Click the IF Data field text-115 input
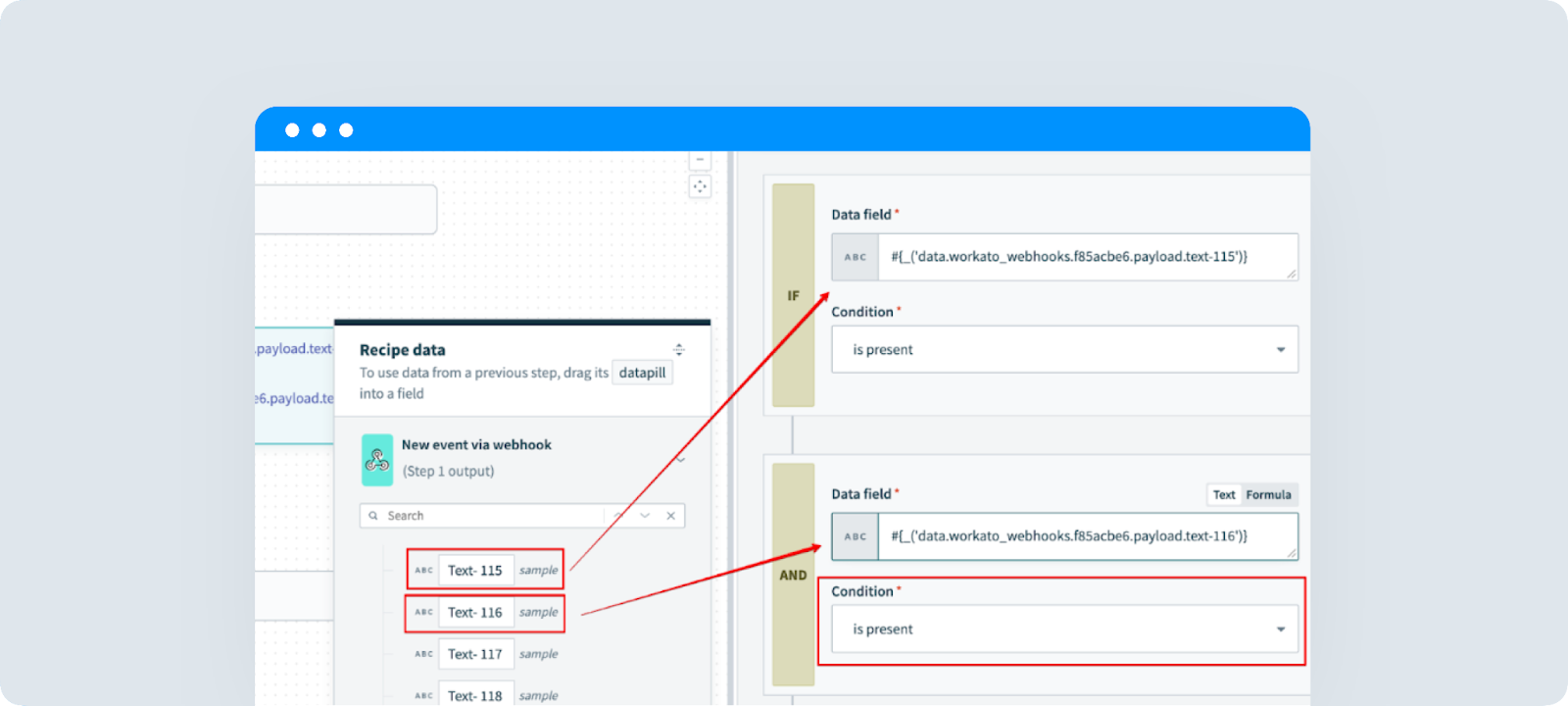1568x706 pixels. (x=1088, y=257)
